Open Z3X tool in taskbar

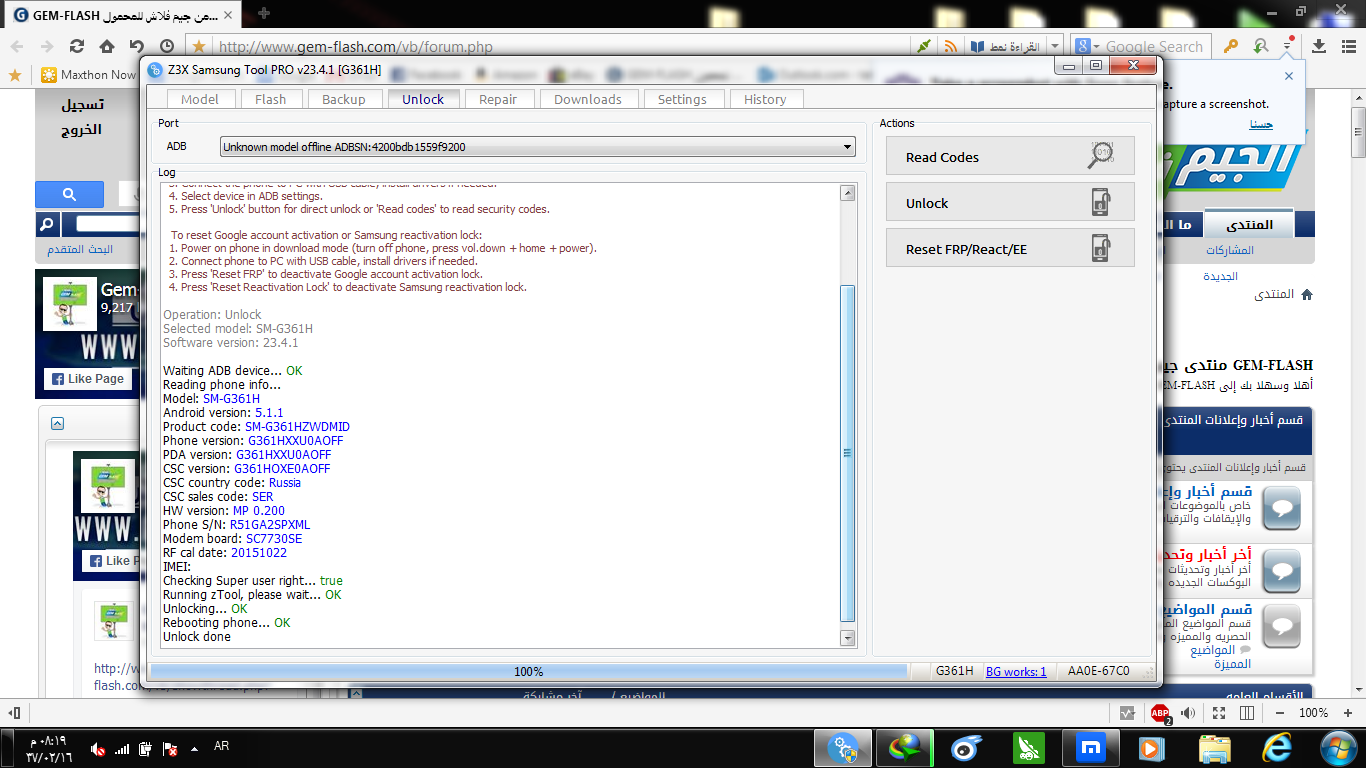point(843,748)
